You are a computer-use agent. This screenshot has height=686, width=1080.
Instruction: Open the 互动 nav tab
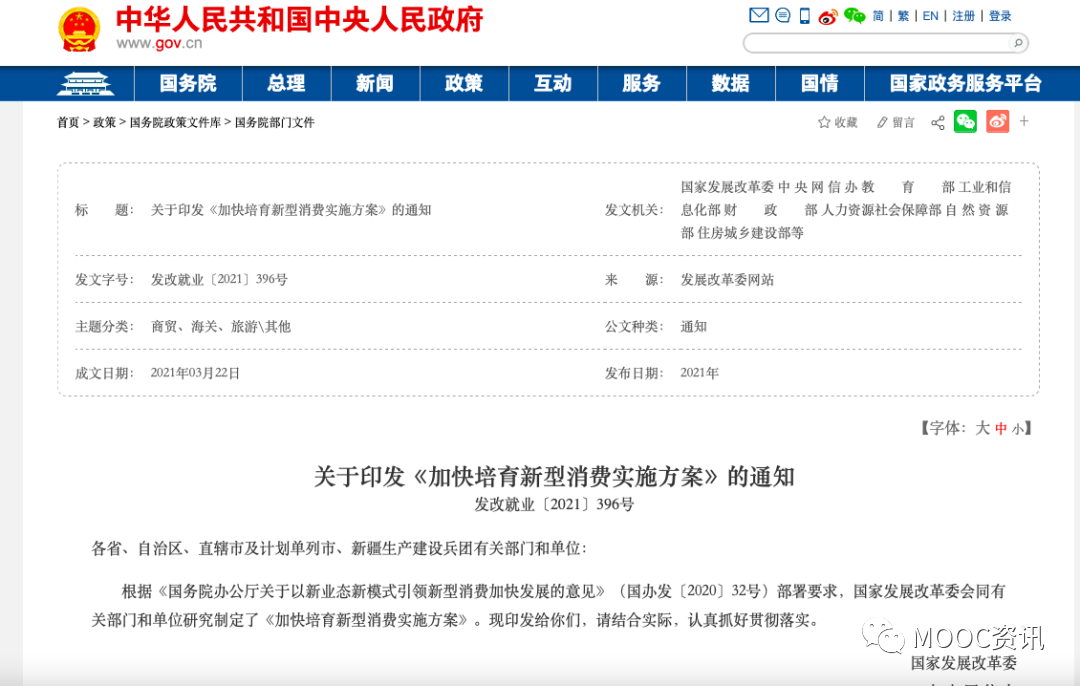click(553, 83)
